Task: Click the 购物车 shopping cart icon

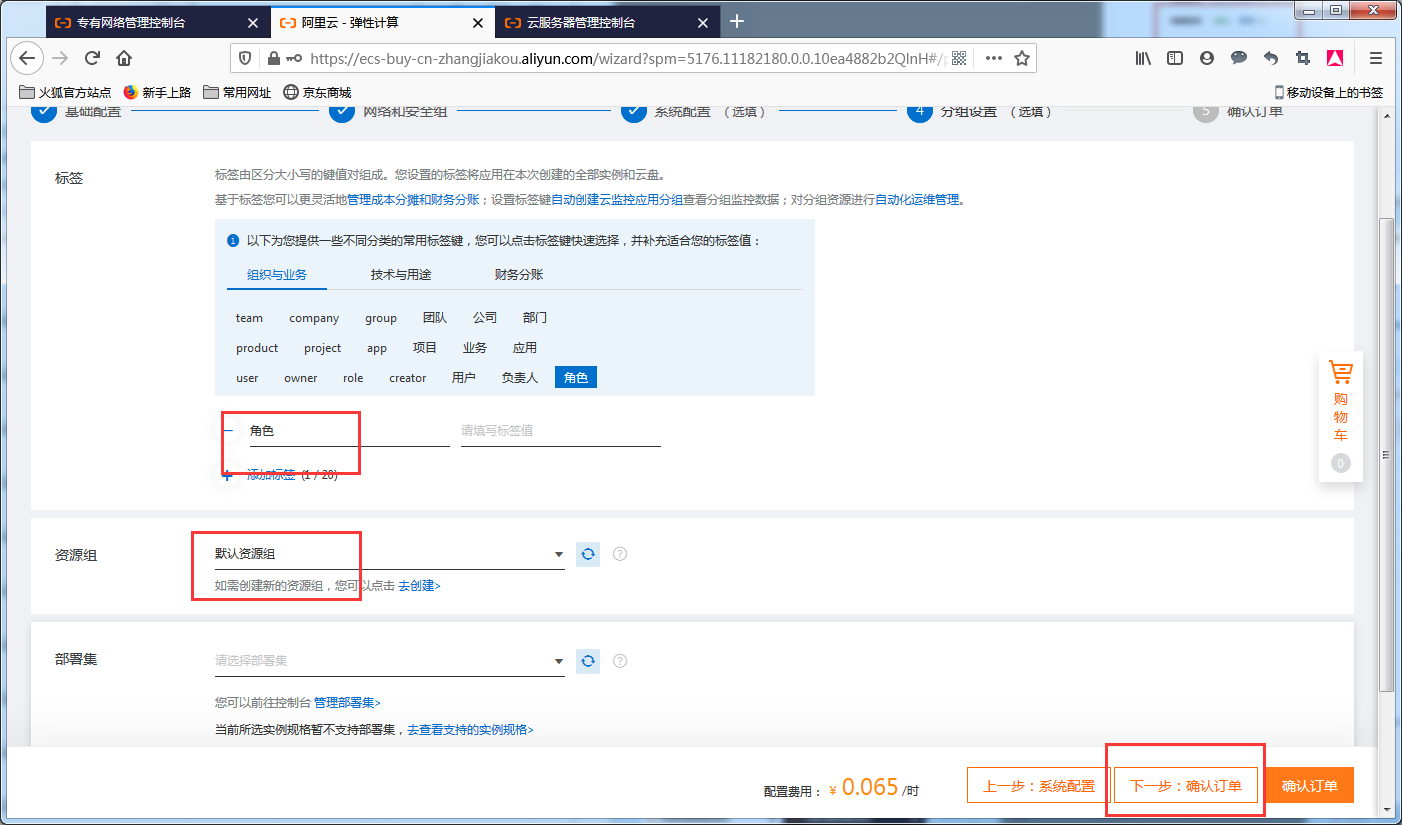Action: coord(1340,372)
